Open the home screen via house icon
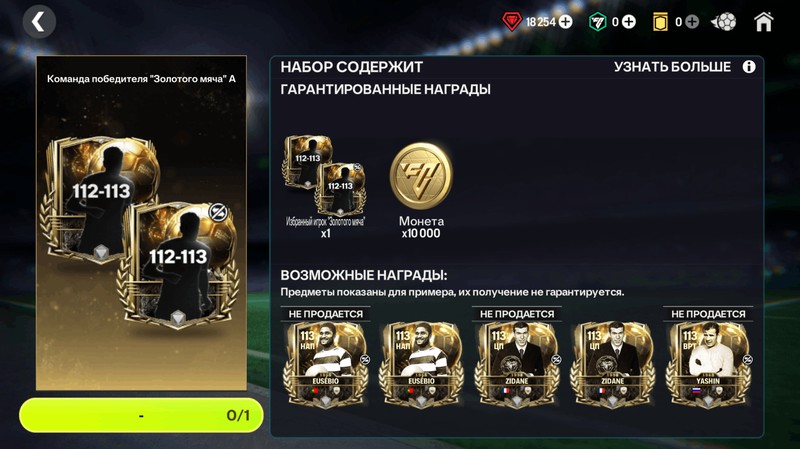Viewport: 800px width, 449px height. pos(764,22)
